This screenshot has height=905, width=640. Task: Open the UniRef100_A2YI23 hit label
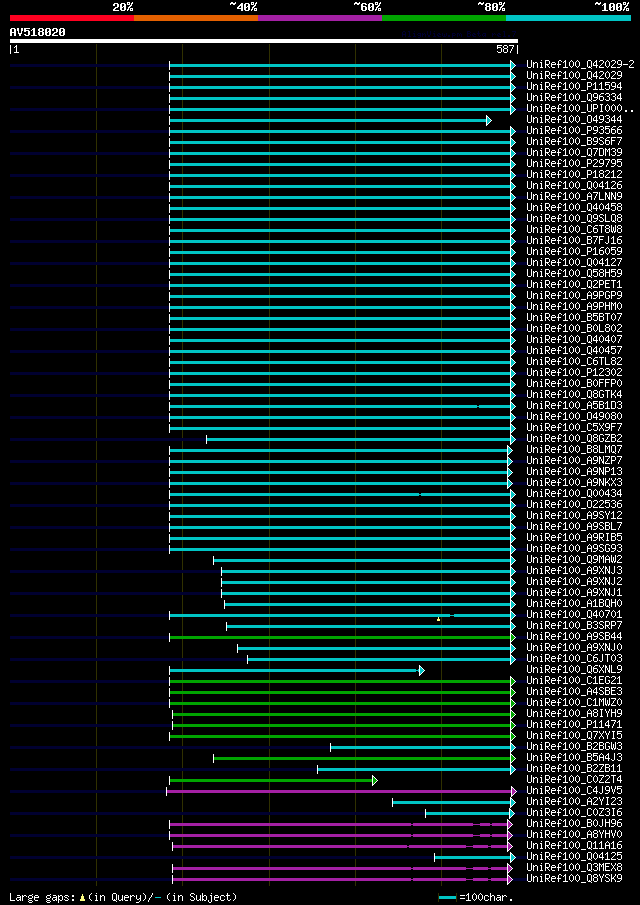coord(574,802)
